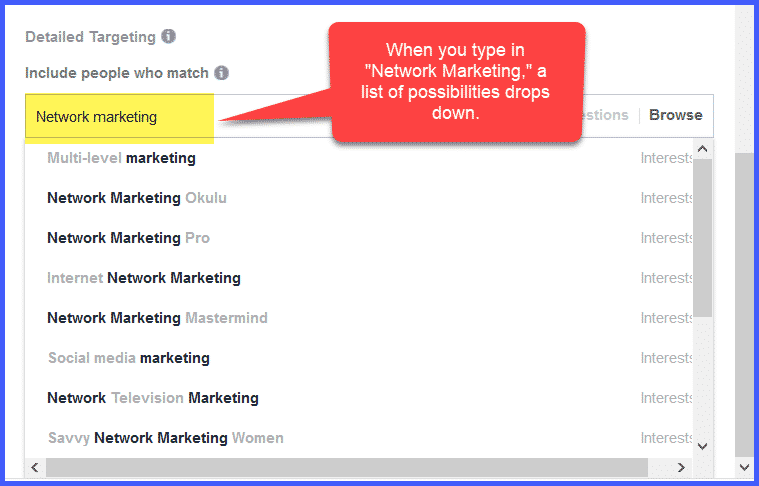Click page scrollbar down arrow at bottom right

click(x=744, y=467)
